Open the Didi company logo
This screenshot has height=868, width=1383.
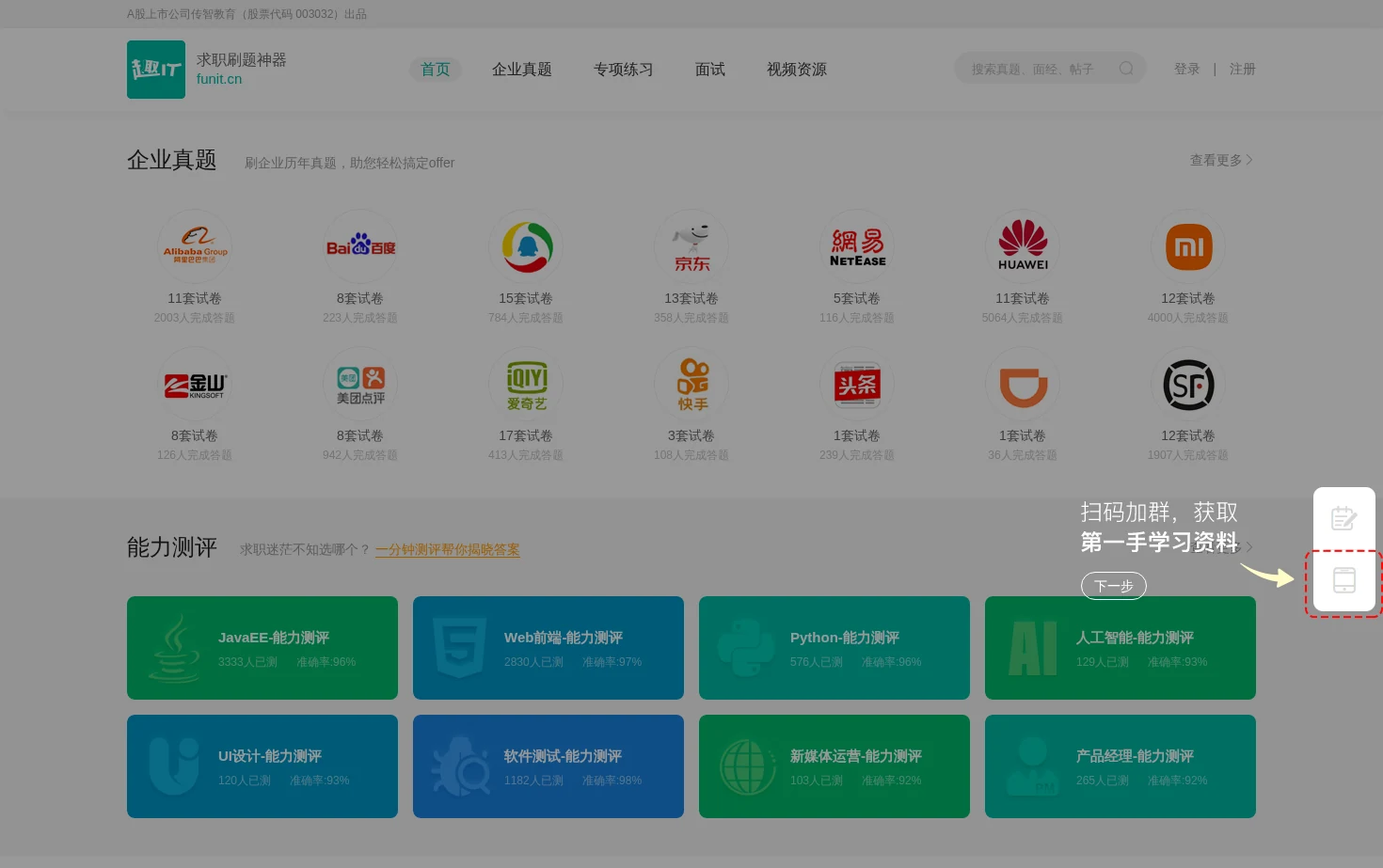tap(1023, 384)
